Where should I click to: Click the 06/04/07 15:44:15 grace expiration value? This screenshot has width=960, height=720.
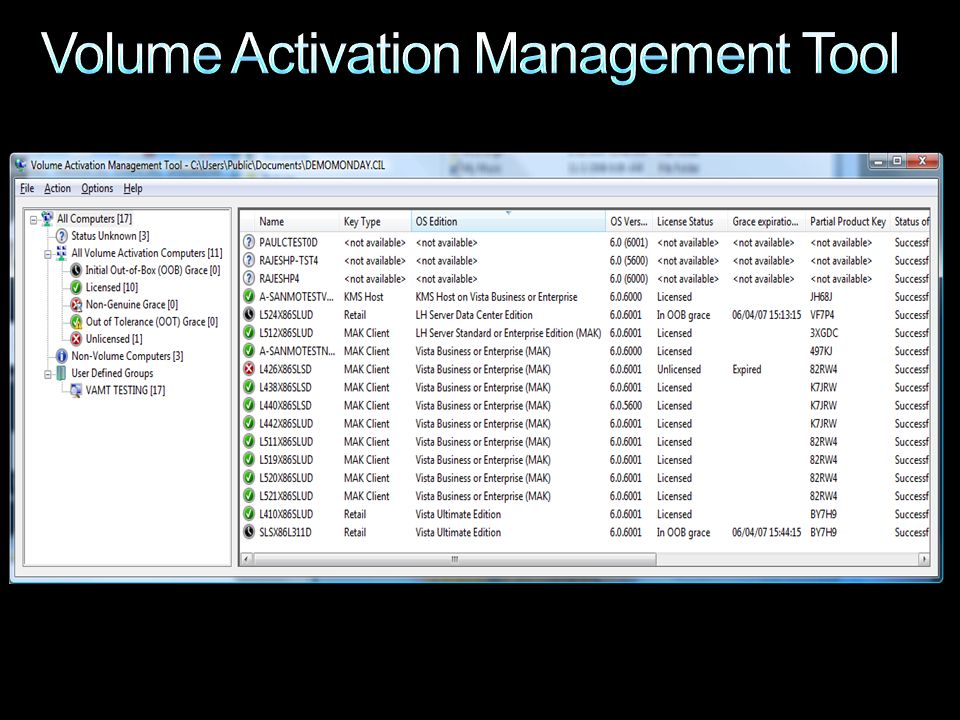point(767,532)
